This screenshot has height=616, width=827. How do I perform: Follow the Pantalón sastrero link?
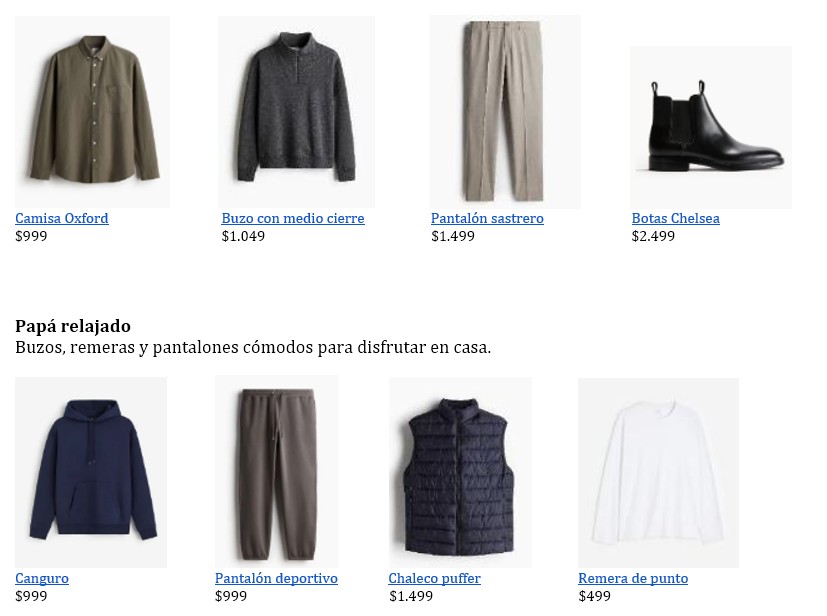click(487, 218)
